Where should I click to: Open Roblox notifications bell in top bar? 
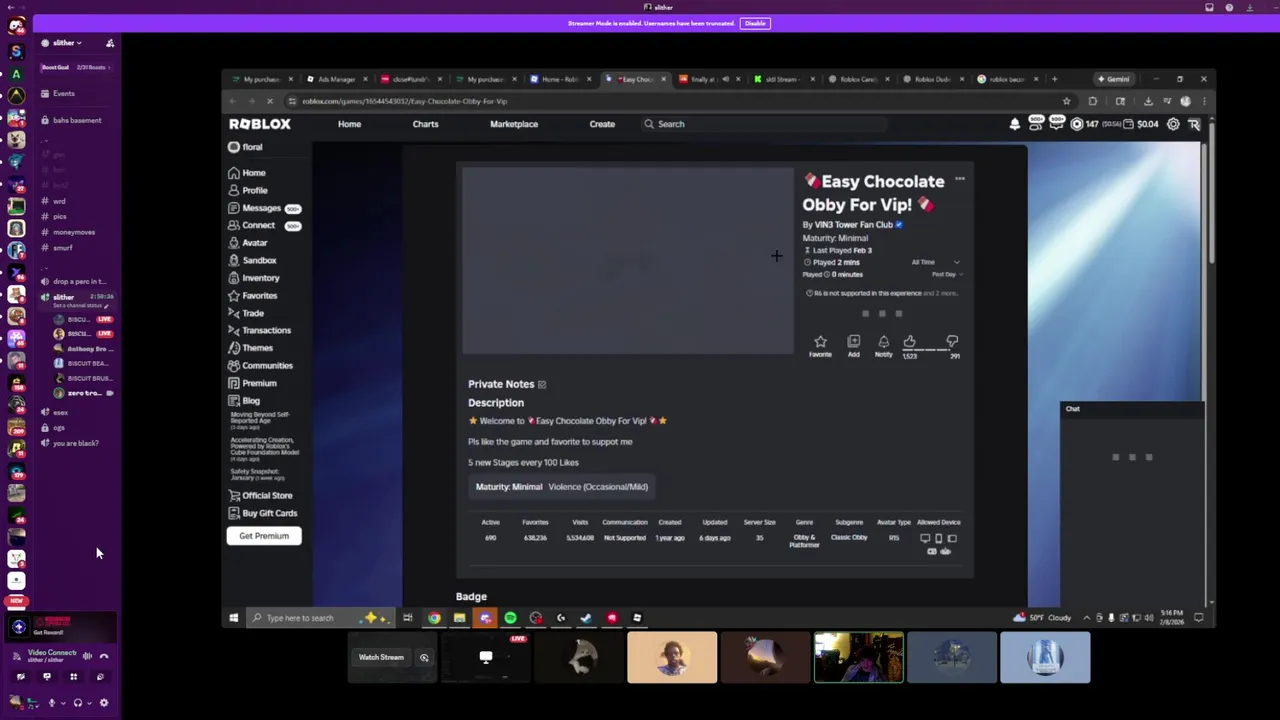click(1014, 124)
